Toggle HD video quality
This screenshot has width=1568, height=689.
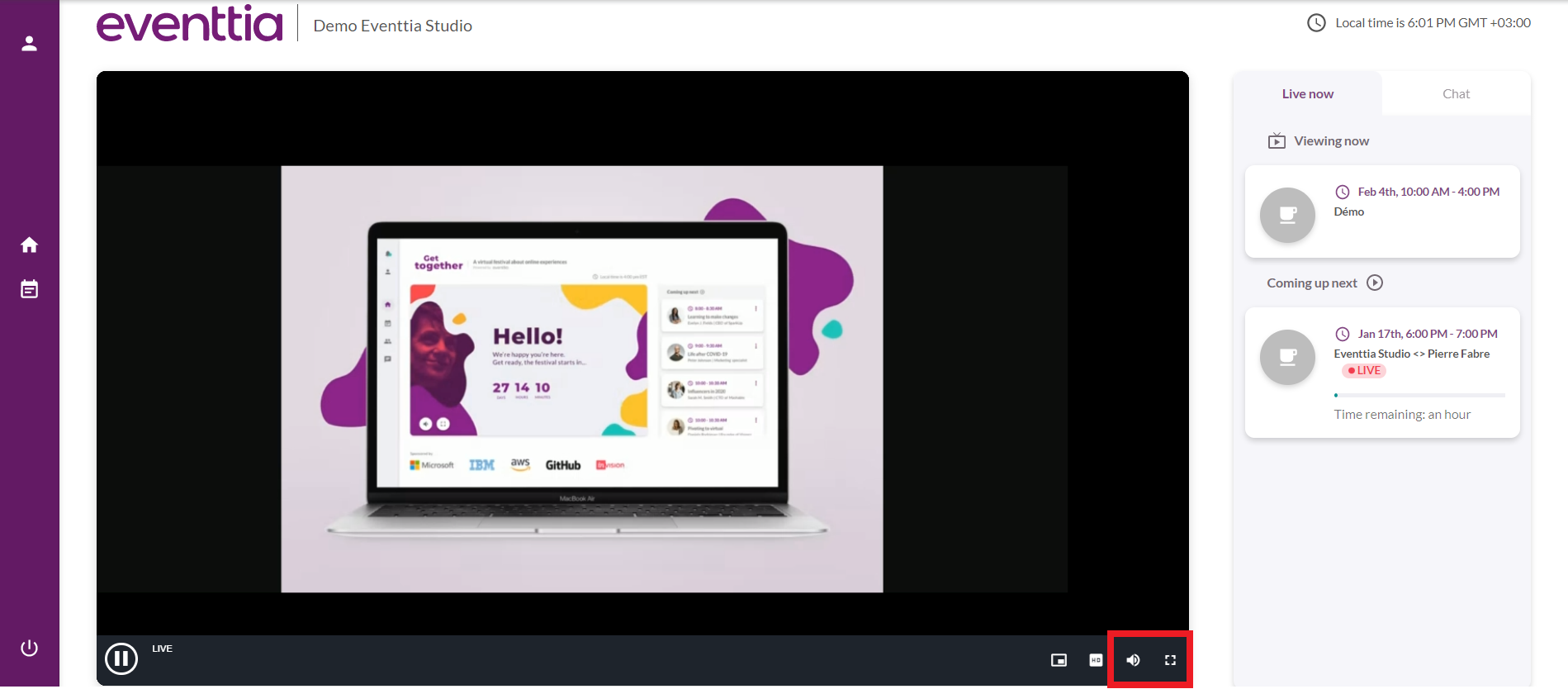coord(1096,660)
